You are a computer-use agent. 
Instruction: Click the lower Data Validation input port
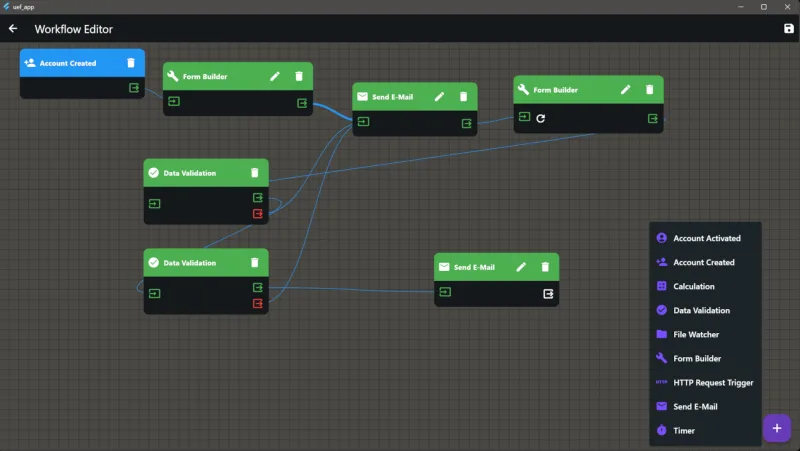(x=155, y=293)
